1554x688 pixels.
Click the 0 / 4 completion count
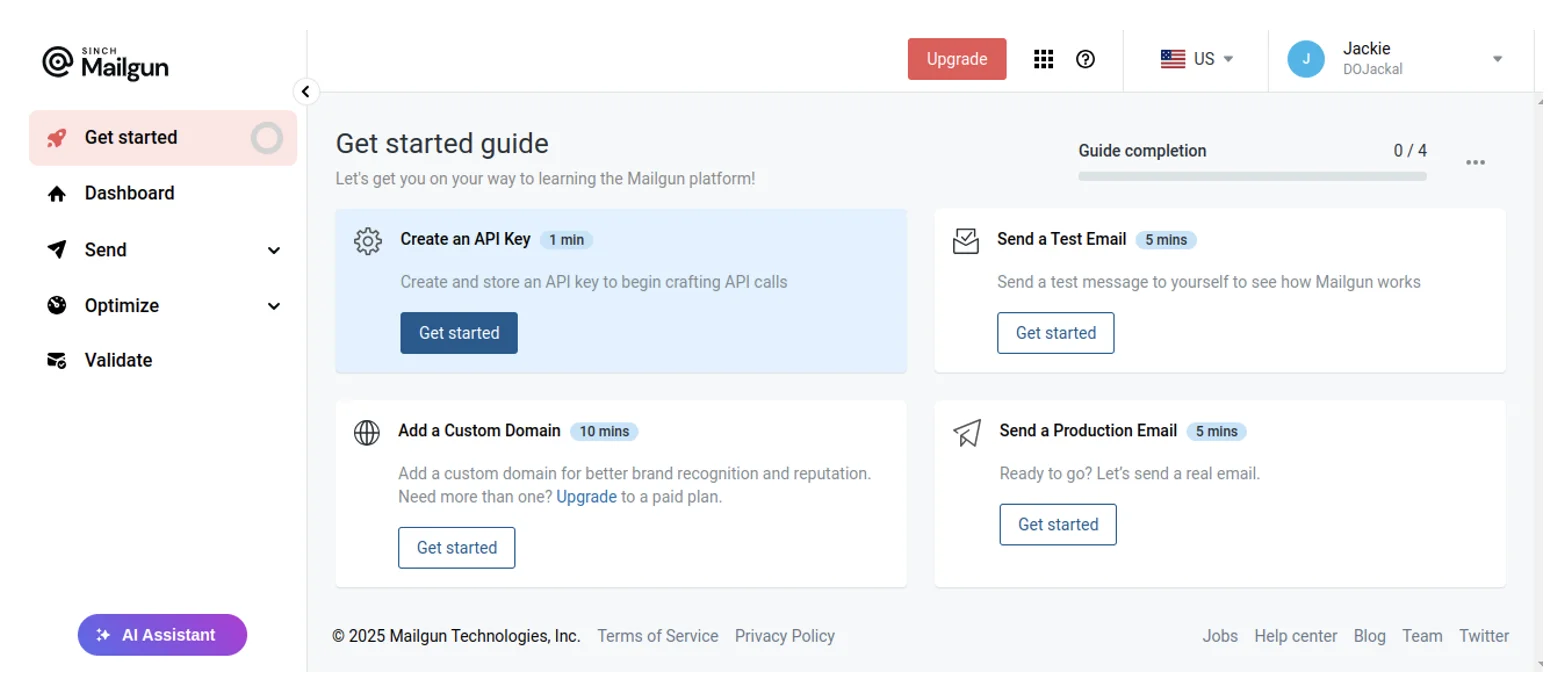[x=1410, y=151]
